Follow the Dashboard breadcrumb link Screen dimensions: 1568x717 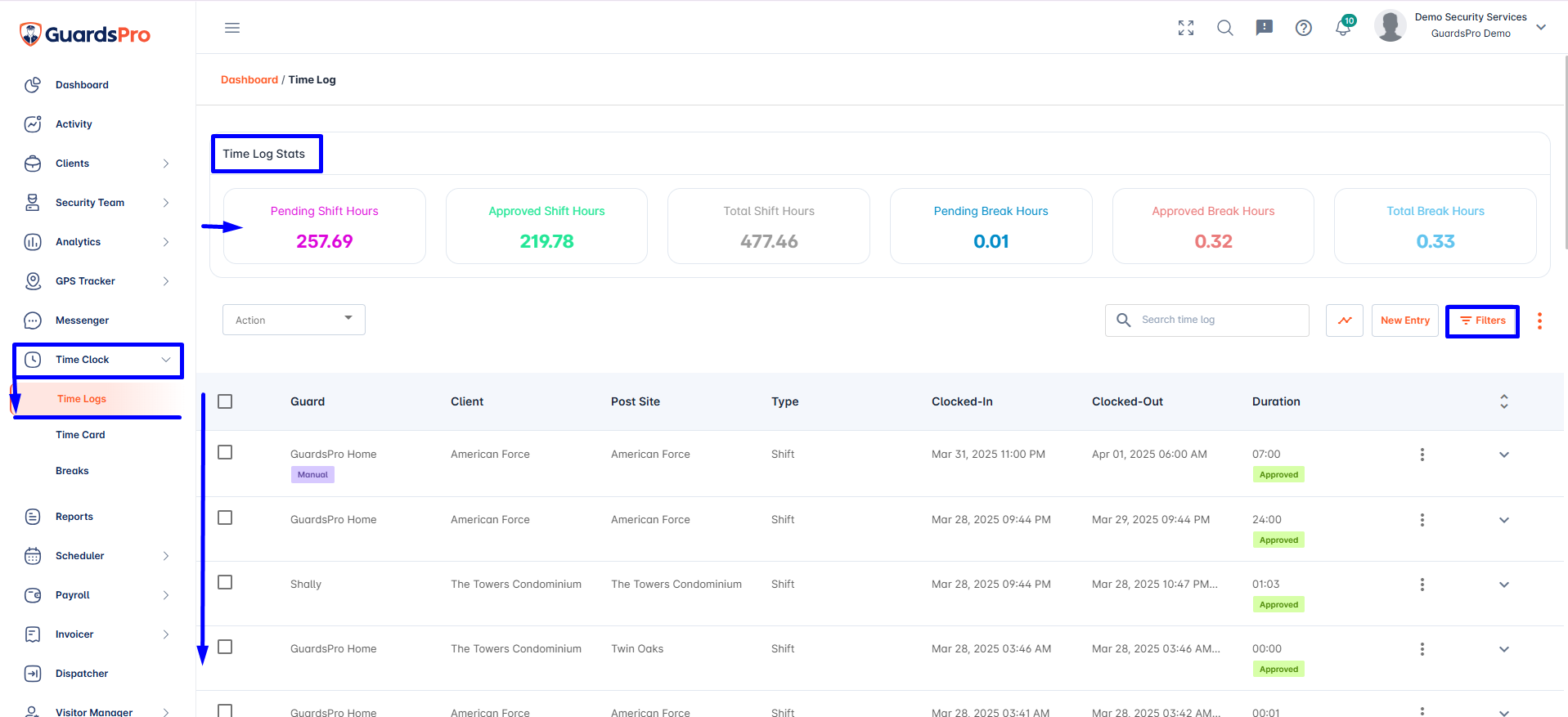249,79
